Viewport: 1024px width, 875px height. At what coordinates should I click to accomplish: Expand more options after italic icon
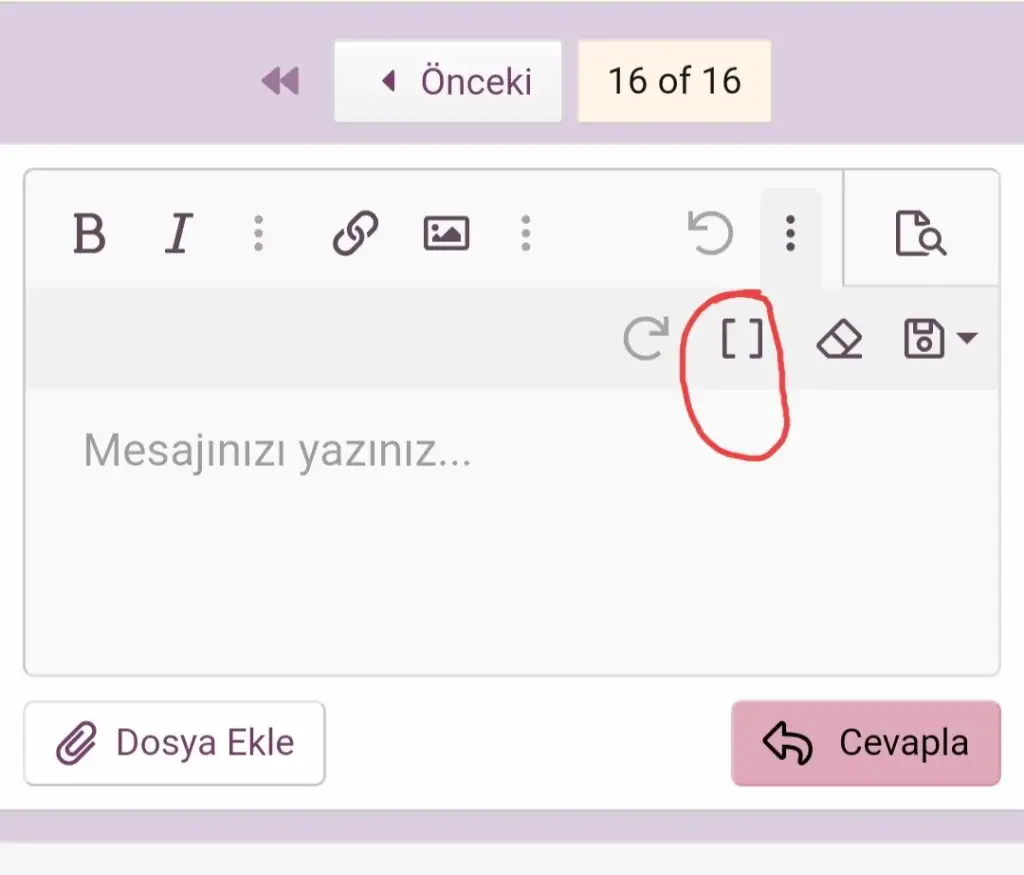pyautogui.click(x=259, y=234)
